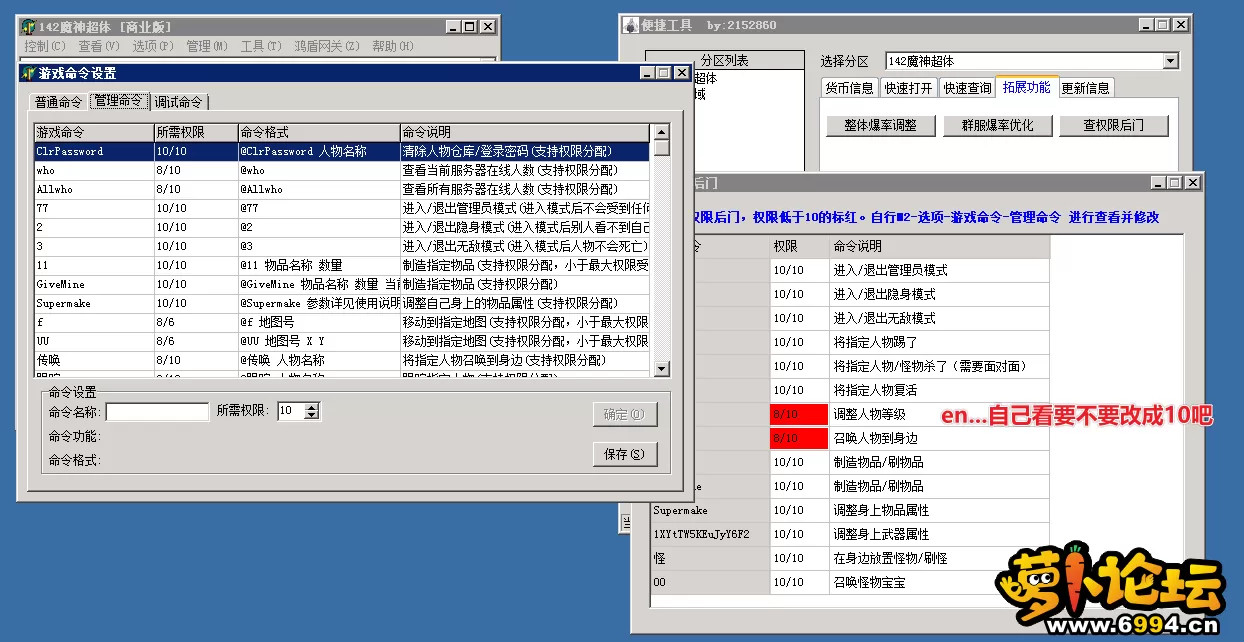Viewport: 1244px width, 642px height.
Task: Select the ClrPassword command row
Action: (x=342, y=151)
